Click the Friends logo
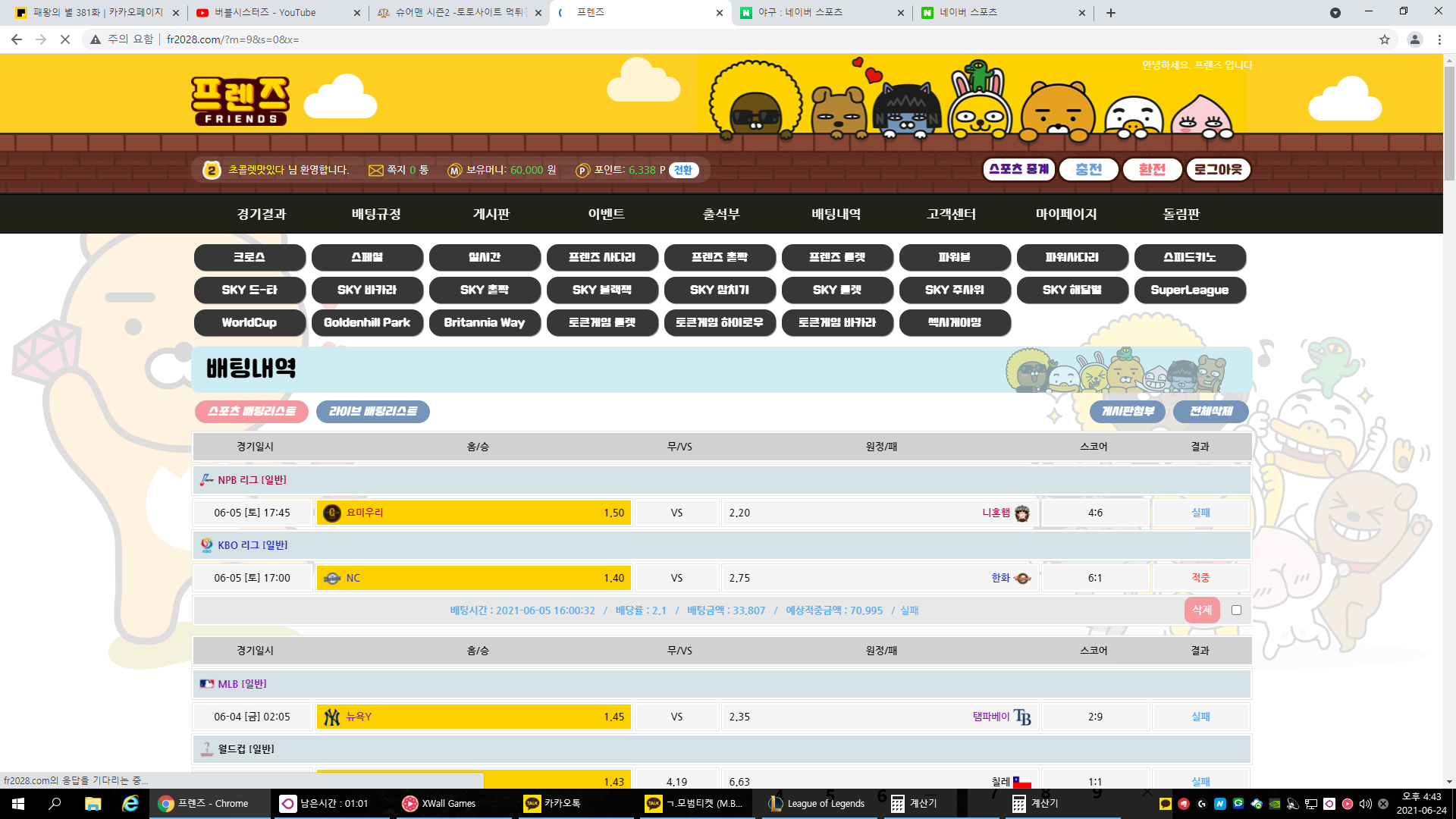 click(240, 101)
